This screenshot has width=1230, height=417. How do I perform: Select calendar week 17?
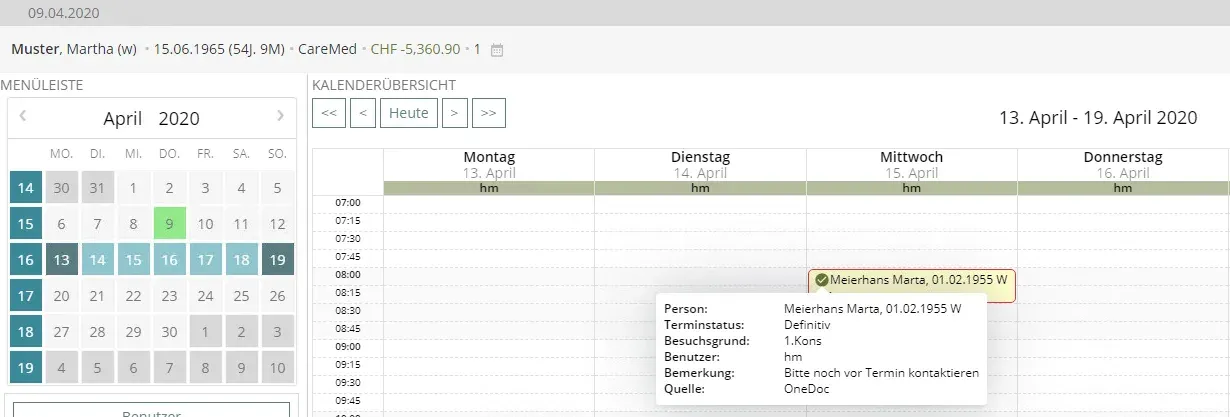25,296
